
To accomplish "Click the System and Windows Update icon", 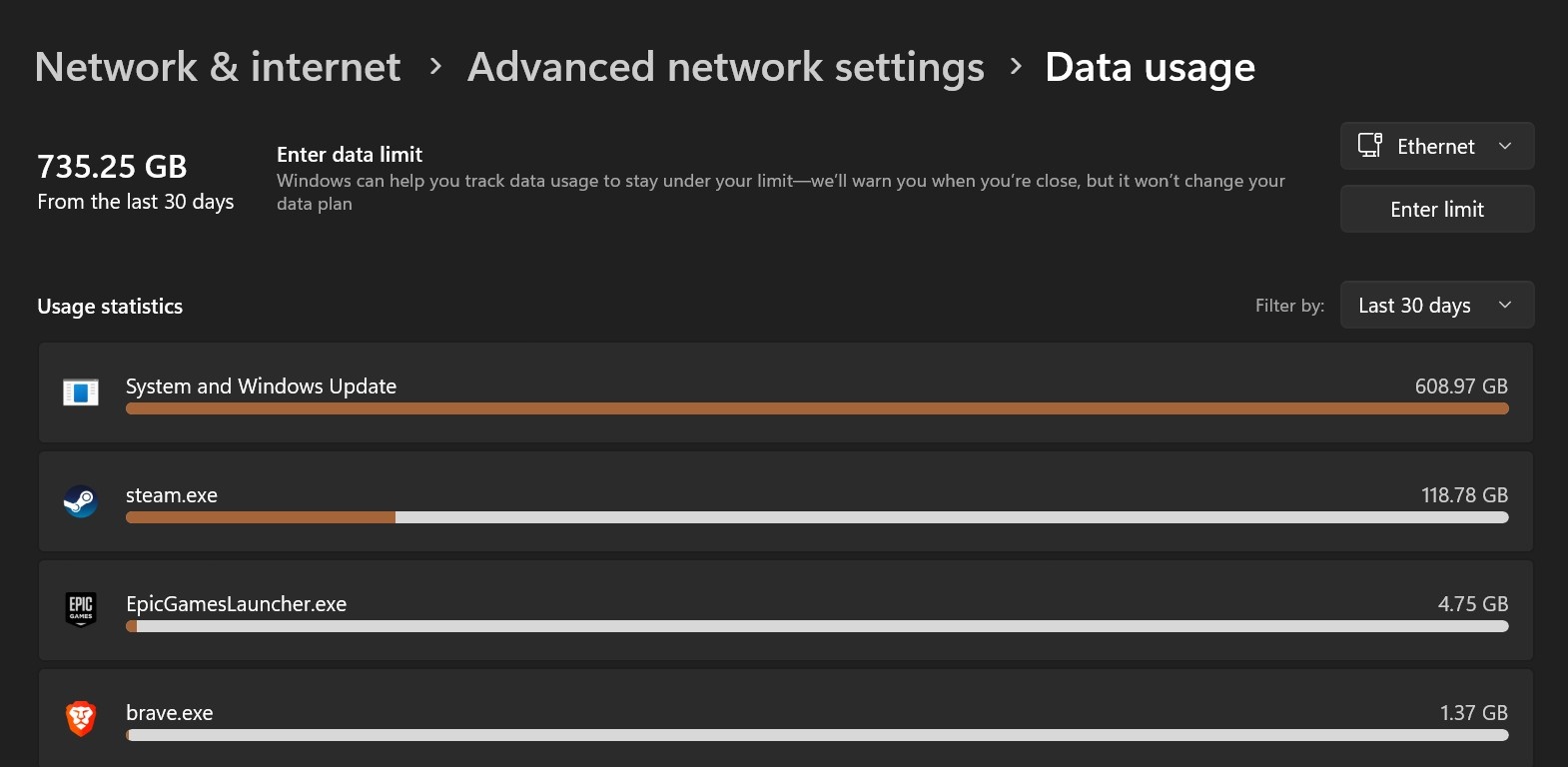I will 81,392.
